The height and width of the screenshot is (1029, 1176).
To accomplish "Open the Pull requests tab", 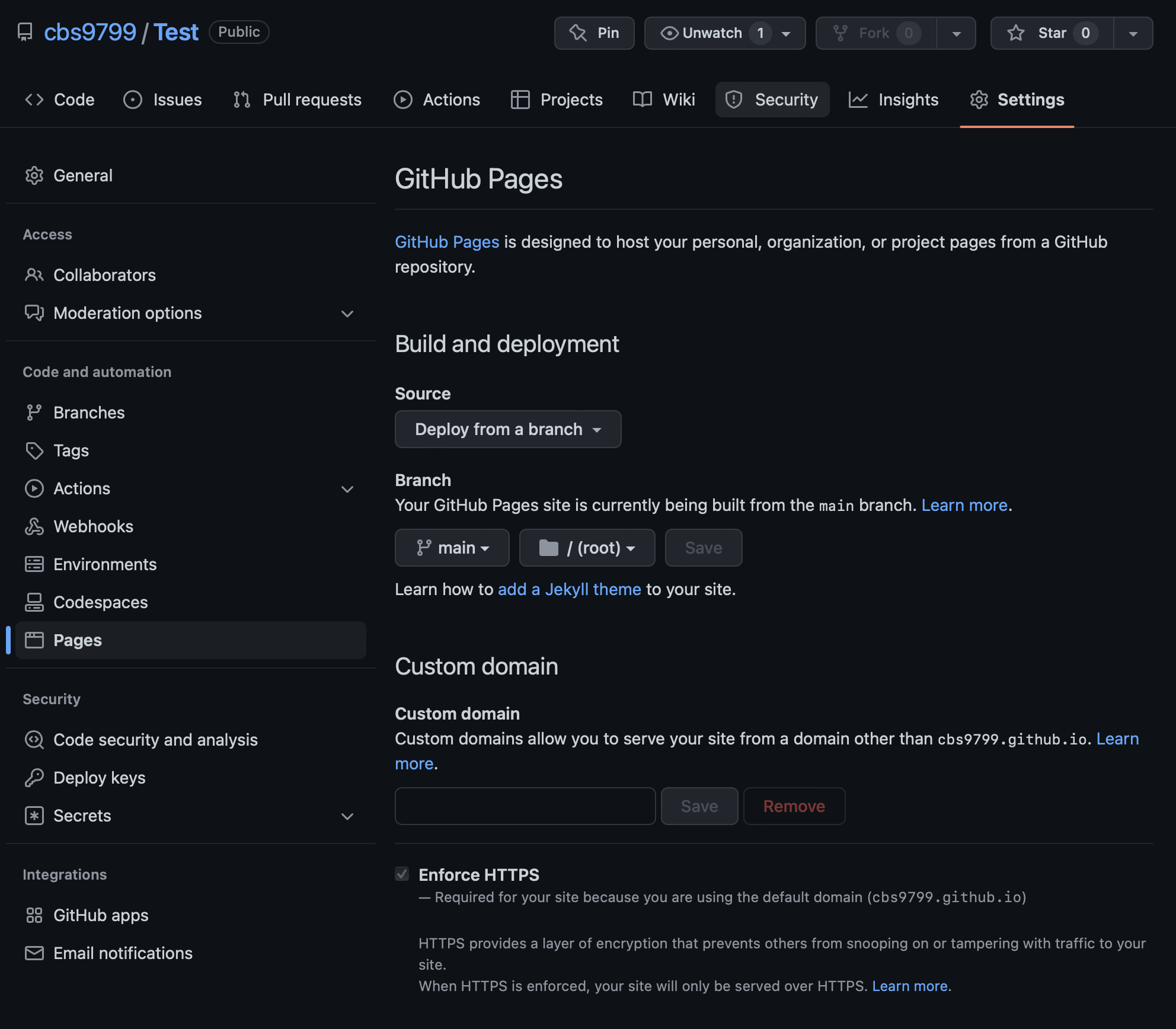I will coord(298,100).
